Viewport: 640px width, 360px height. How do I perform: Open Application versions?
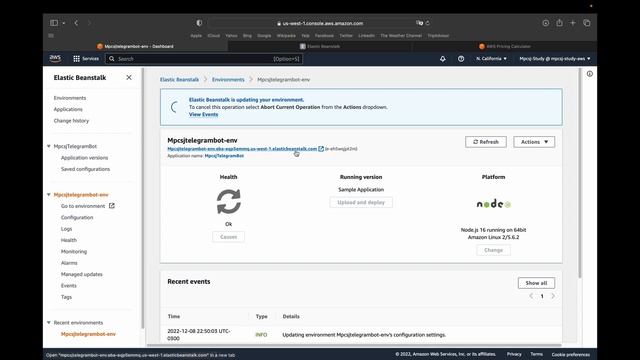pyautogui.click(x=84, y=158)
